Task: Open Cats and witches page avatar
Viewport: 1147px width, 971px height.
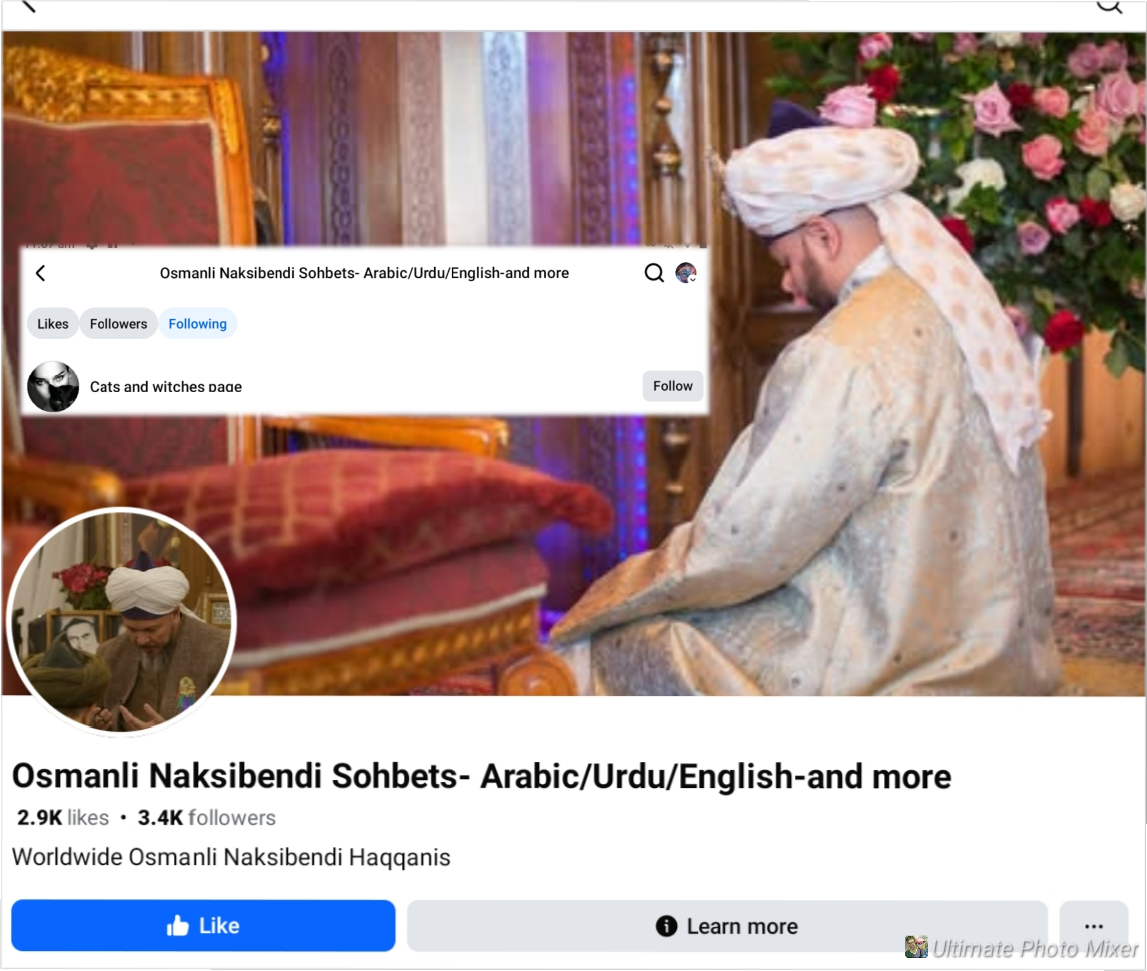Action: [x=53, y=386]
